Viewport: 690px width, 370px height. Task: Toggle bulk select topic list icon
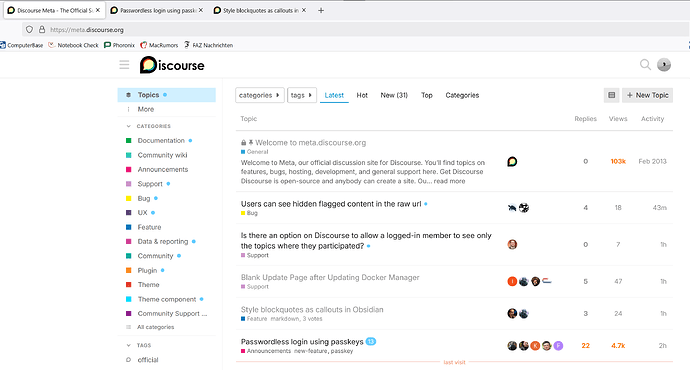[612, 95]
